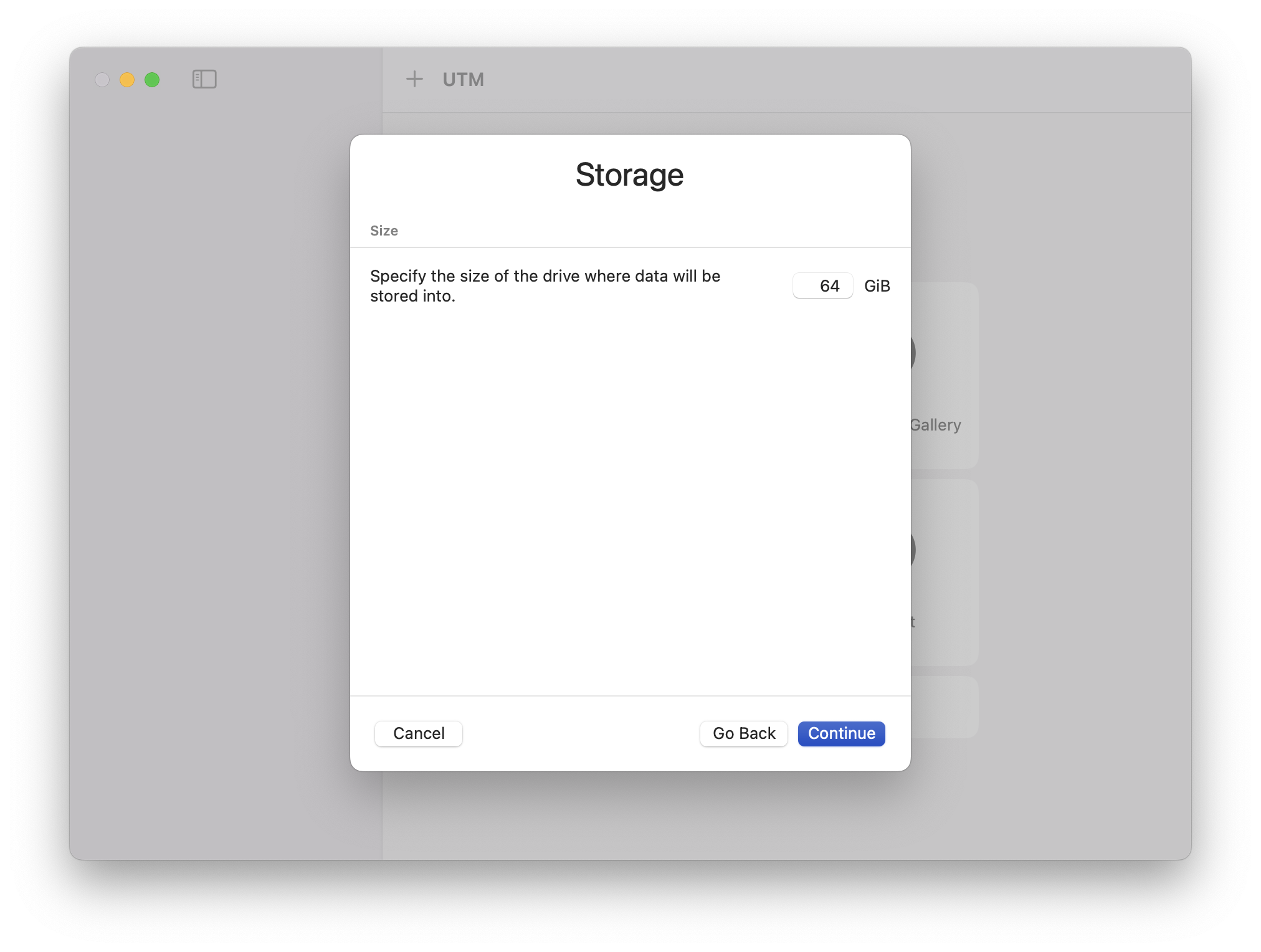The image size is (1261, 952).
Task: Click the bottom-most partially hidden card
Action: pos(945,707)
